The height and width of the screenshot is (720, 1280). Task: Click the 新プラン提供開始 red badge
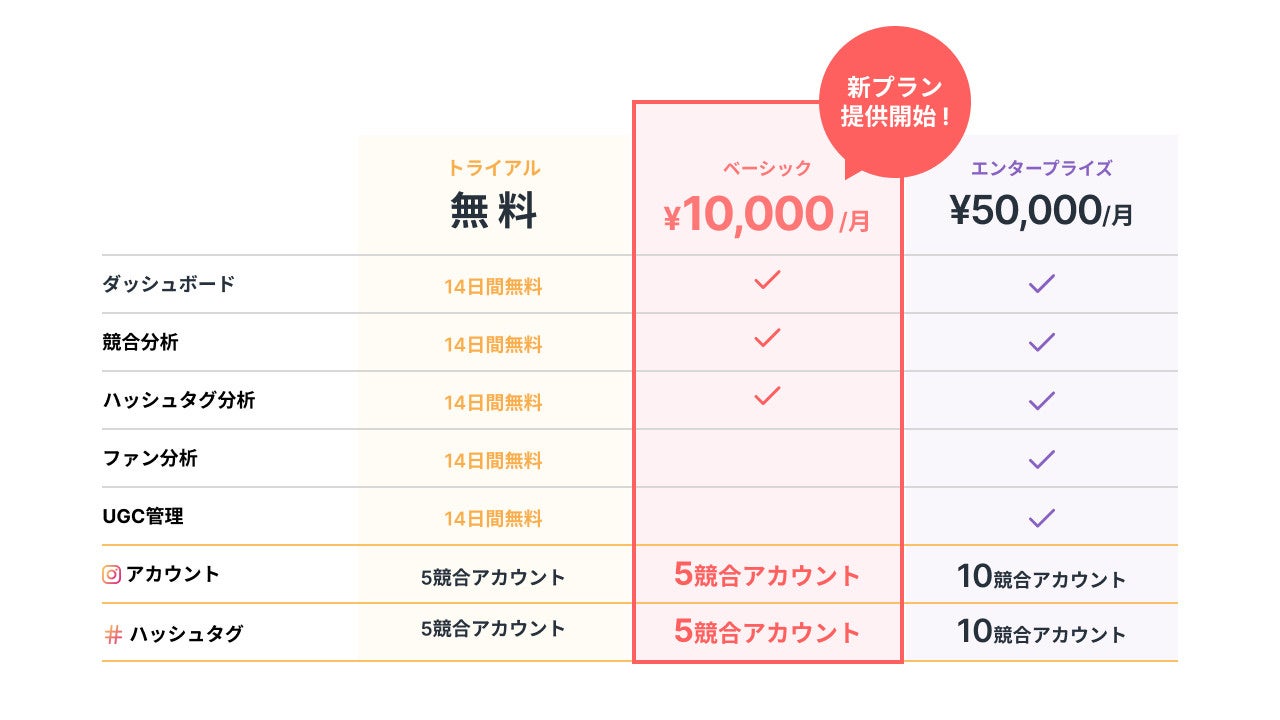[x=894, y=101]
